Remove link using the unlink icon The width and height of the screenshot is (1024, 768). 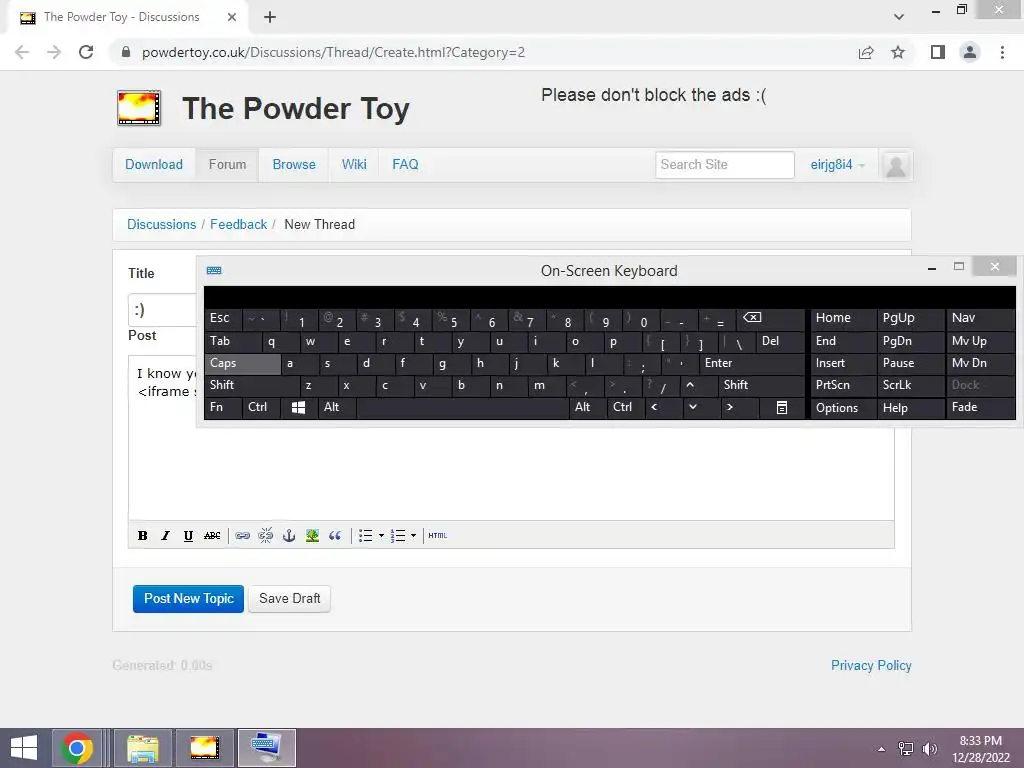click(x=266, y=536)
